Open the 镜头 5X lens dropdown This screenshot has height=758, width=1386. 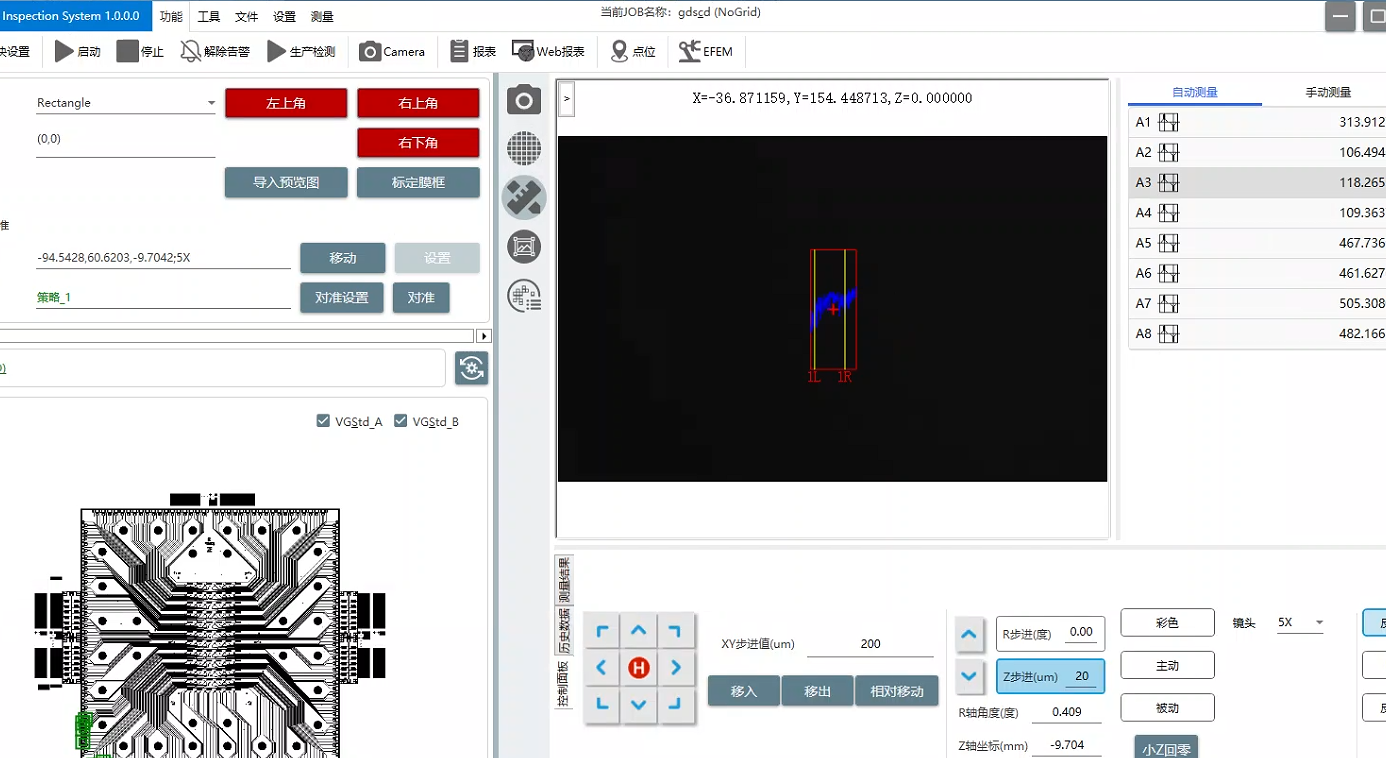[1300, 623]
